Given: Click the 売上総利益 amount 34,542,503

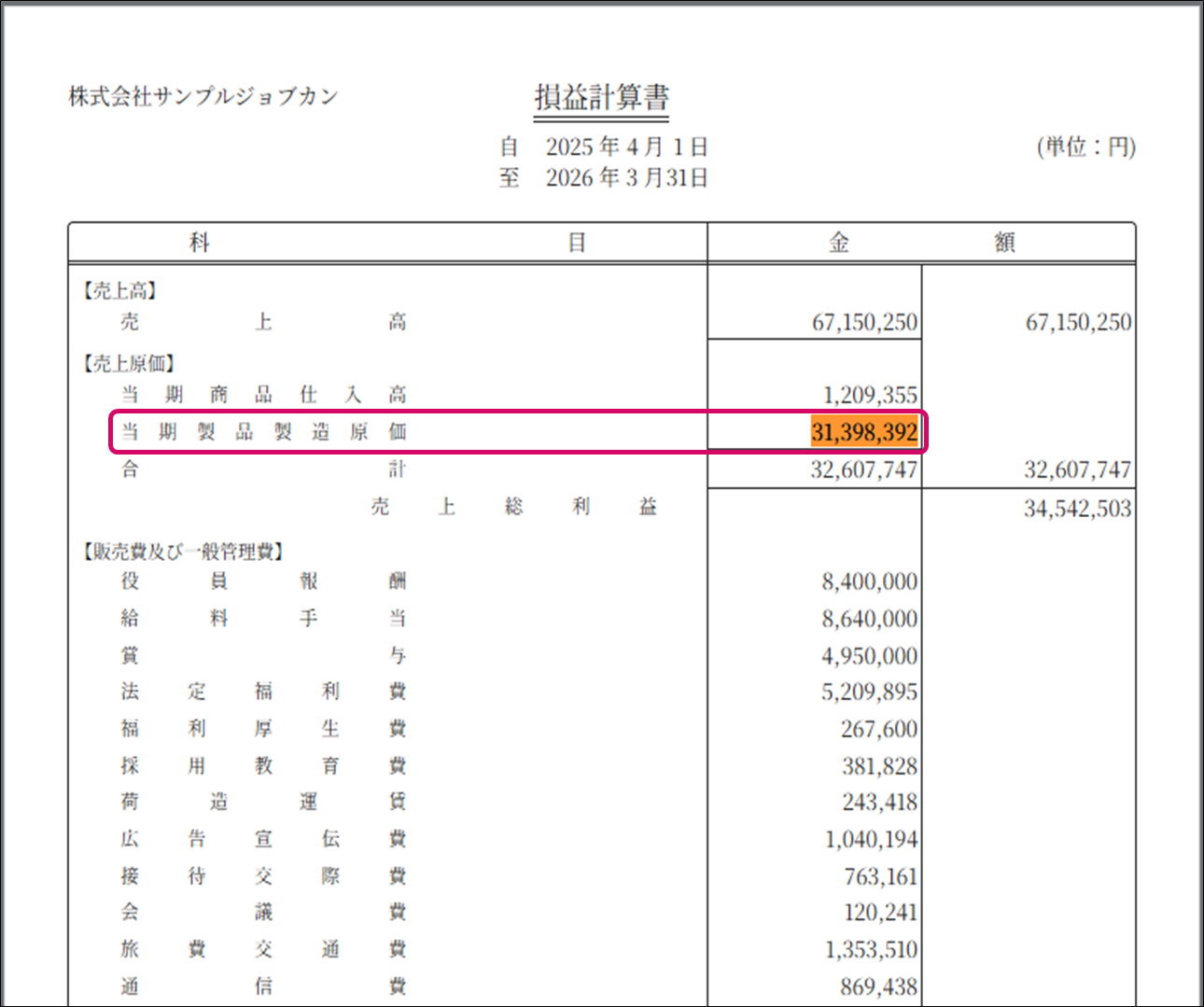Looking at the screenshot, I should [x=1077, y=509].
